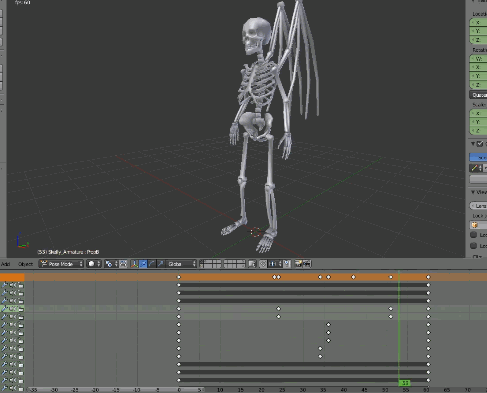Click the Scale Y field
The width and height of the screenshot is (487, 393).
coord(478,122)
